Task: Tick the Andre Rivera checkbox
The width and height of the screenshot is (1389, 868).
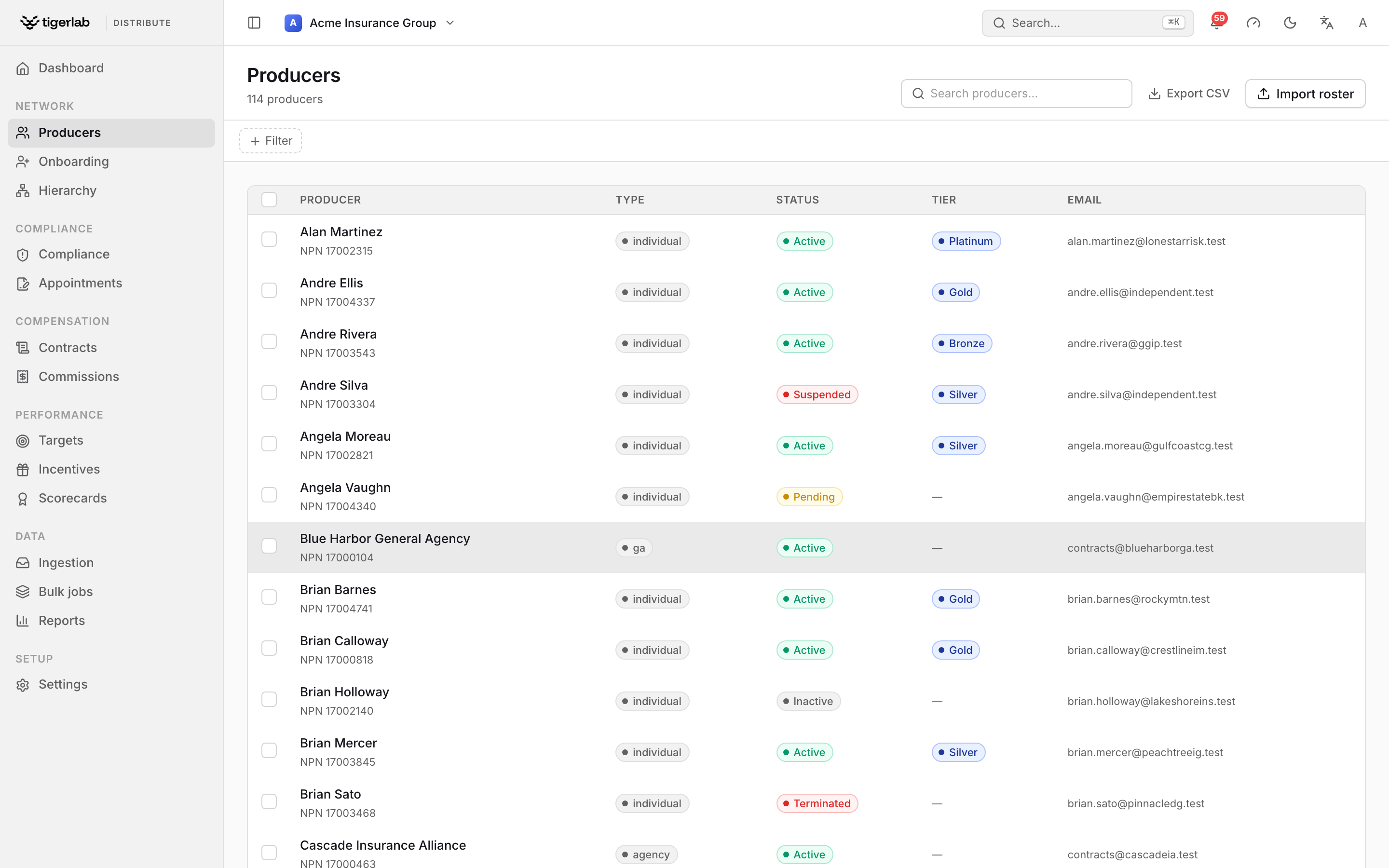Action: [269, 341]
